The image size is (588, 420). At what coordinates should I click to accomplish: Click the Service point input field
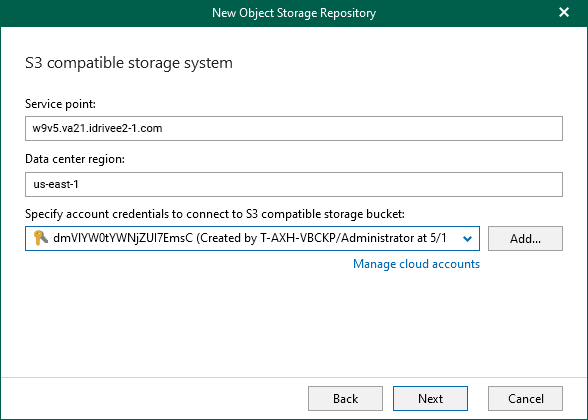pyautogui.click(x=294, y=129)
